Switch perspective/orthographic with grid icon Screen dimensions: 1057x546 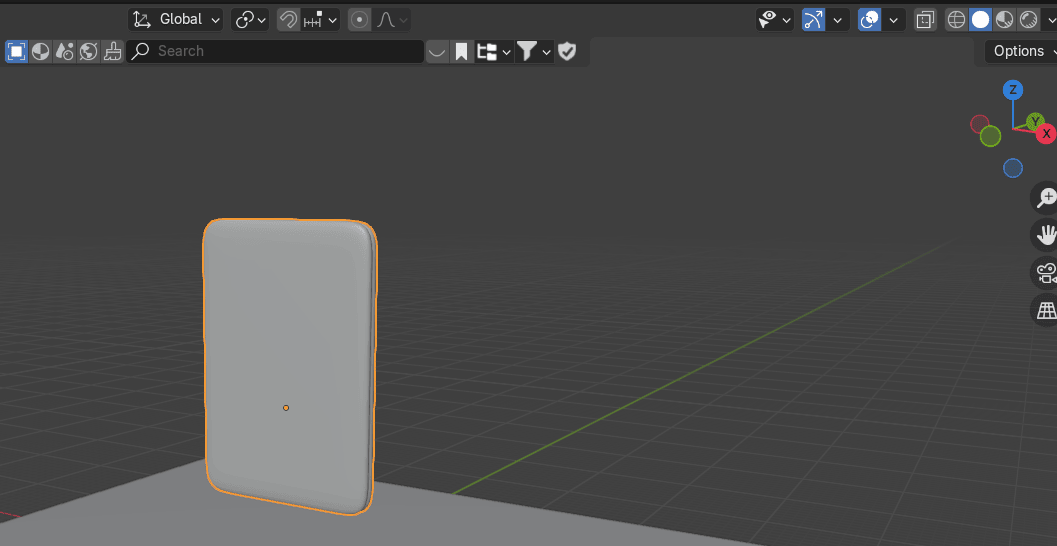click(1046, 310)
